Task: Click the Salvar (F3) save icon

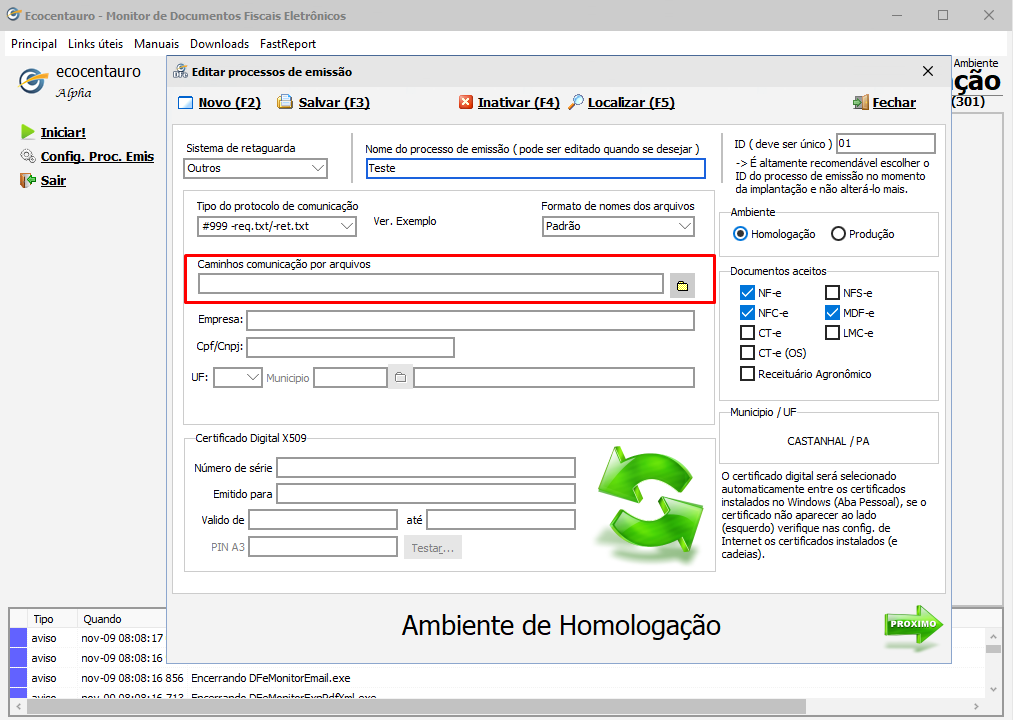Action: (285, 103)
